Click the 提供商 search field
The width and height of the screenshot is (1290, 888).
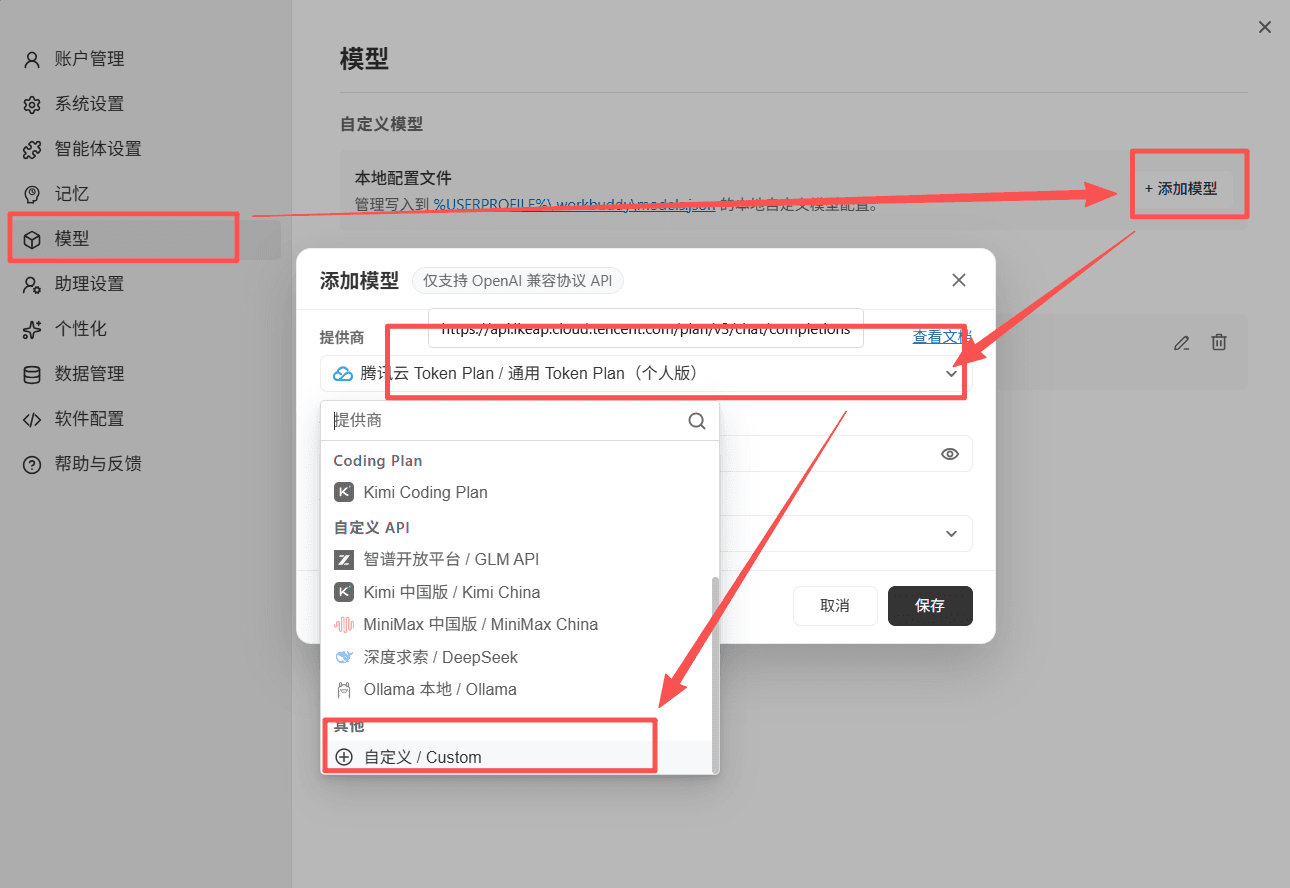click(x=505, y=421)
